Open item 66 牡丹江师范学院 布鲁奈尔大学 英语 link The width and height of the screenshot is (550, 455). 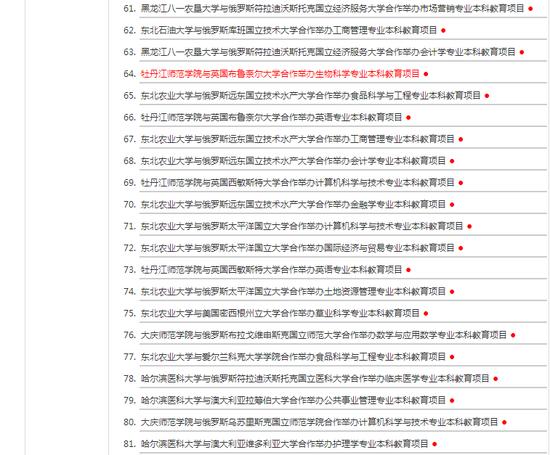pos(271,117)
